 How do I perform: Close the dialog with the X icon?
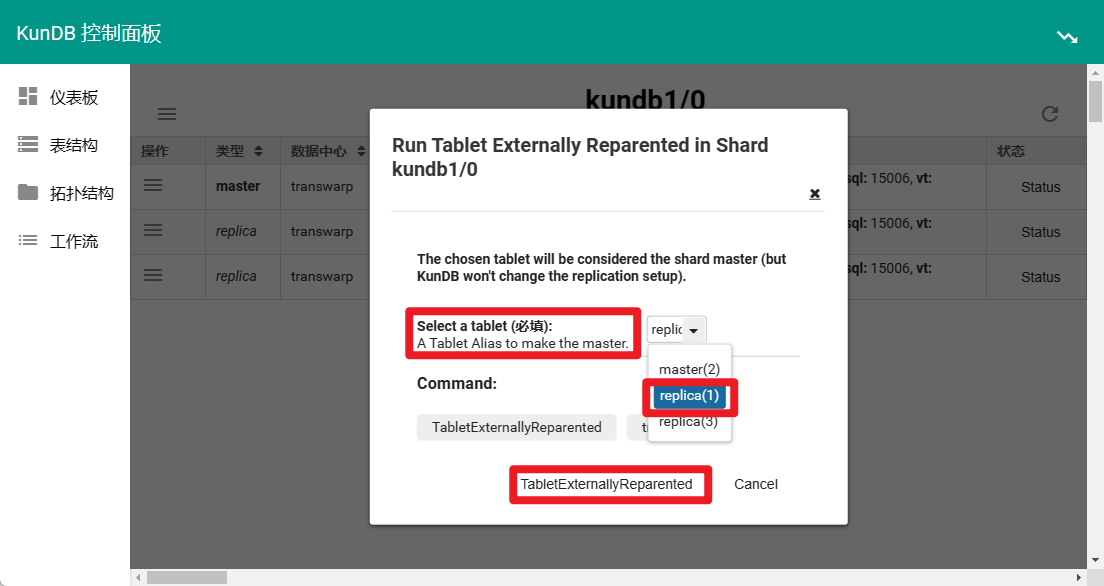pos(814,193)
